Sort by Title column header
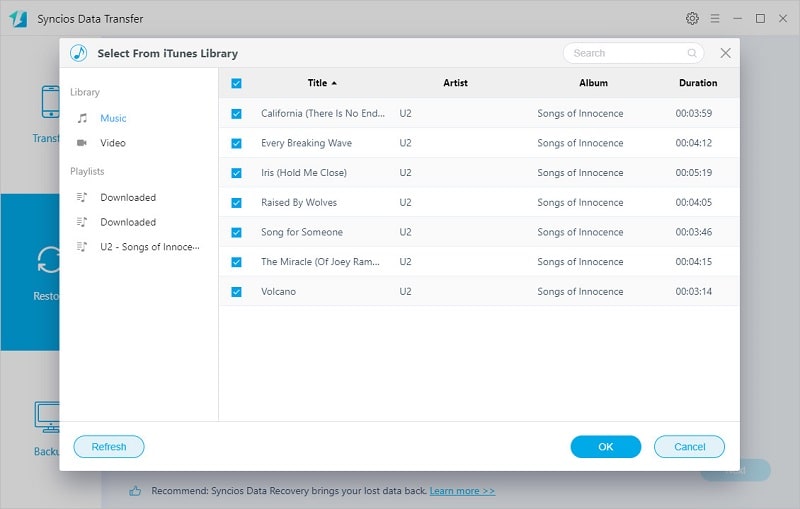800x509 pixels. pyautogui.click(x=322, y=83)
